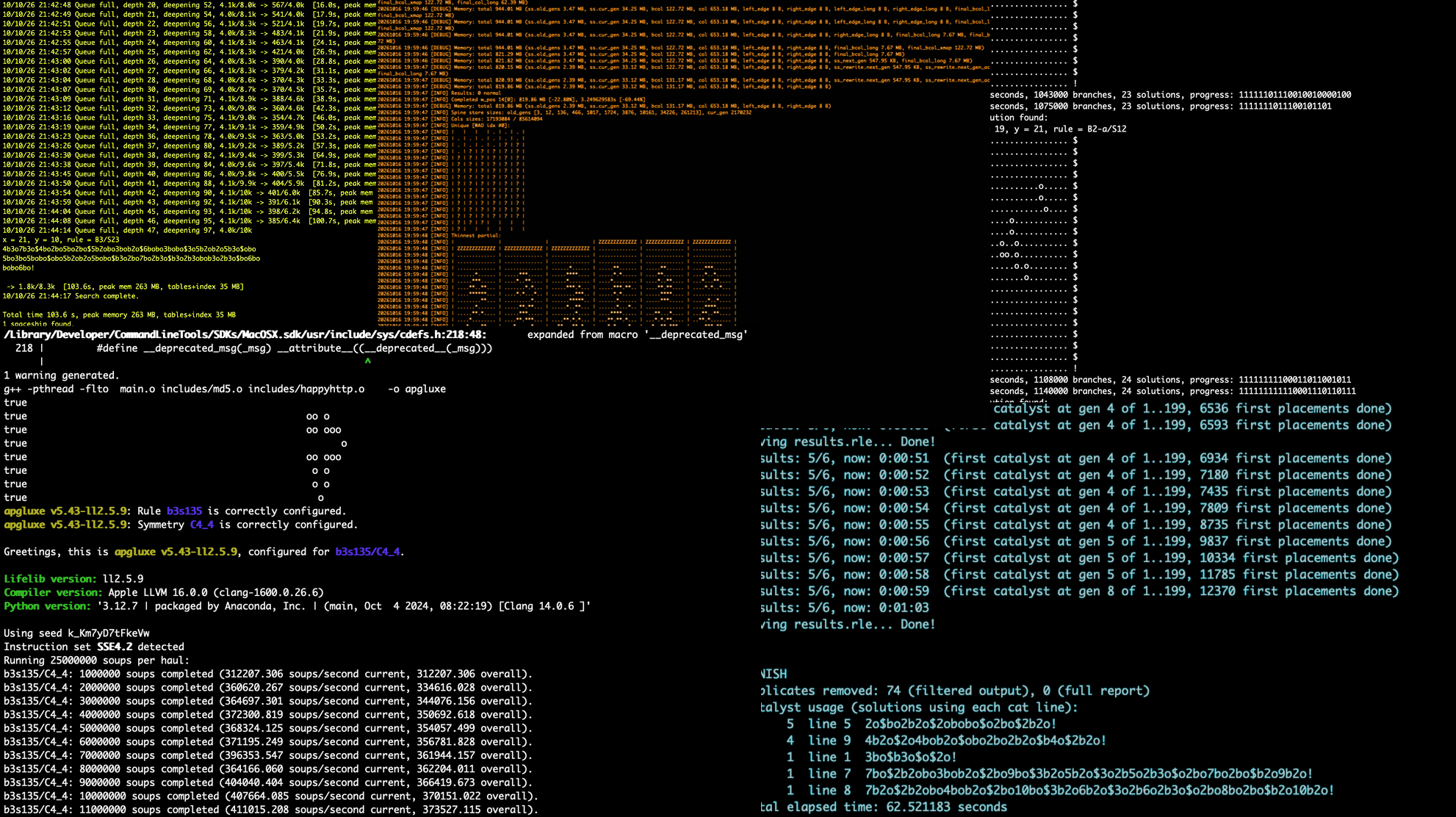Click 'now: 0:01:03' results line
1456x817 pixels.
(845, 608)
